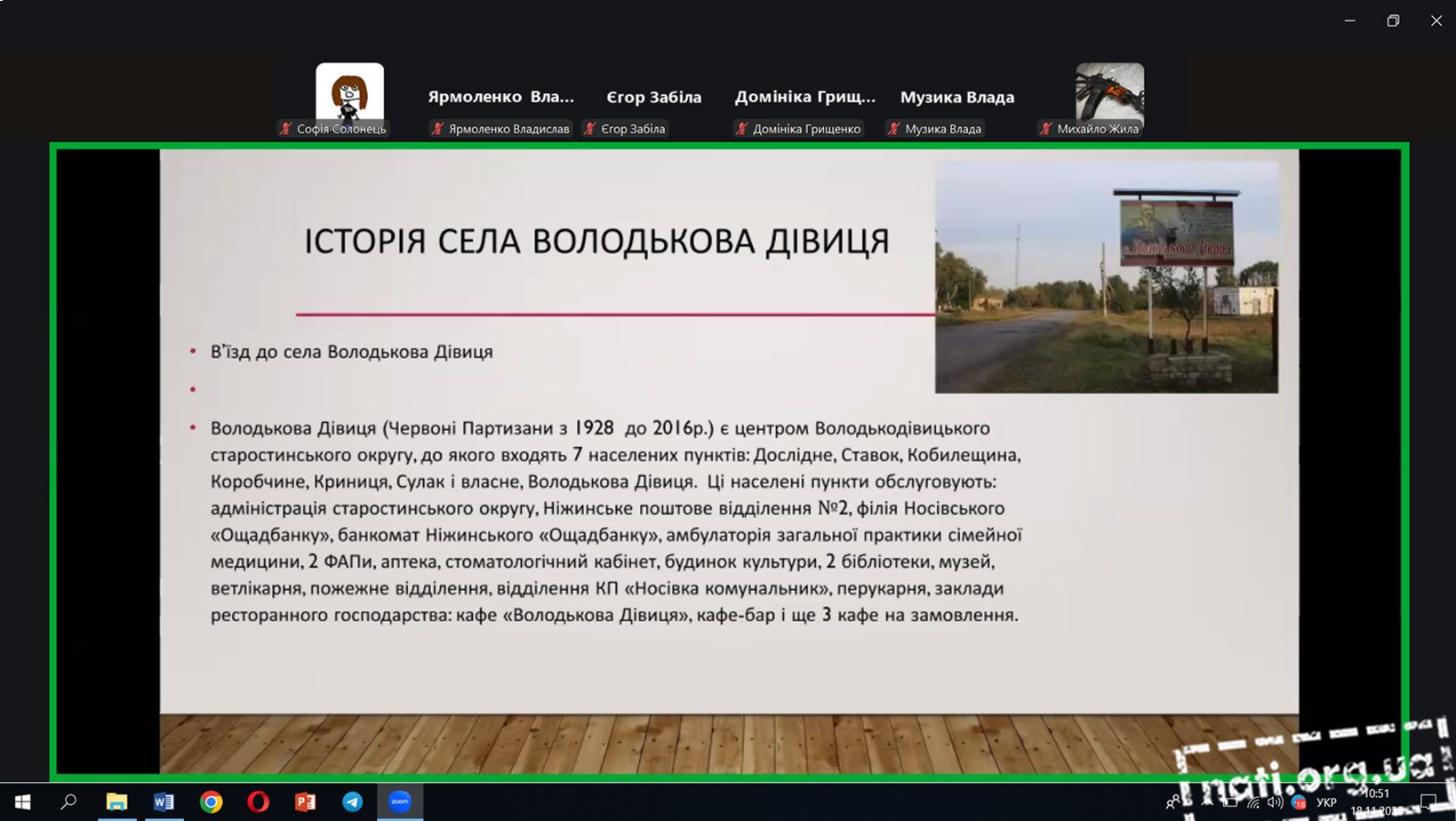
Task: Click the muted mic icon for Софія Солонець
Action: (285, 129)
